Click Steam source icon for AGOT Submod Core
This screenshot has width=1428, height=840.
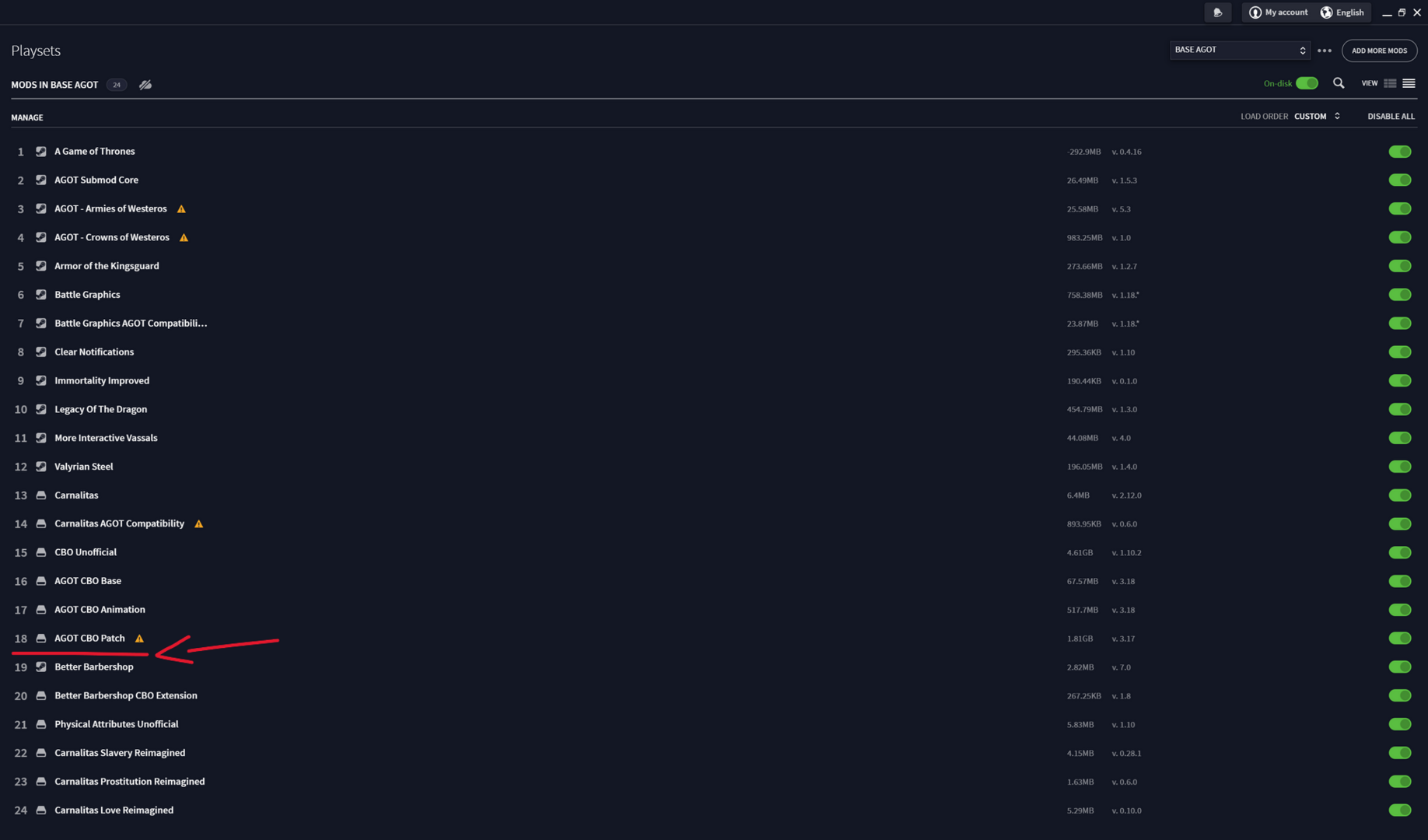point(41,180)
